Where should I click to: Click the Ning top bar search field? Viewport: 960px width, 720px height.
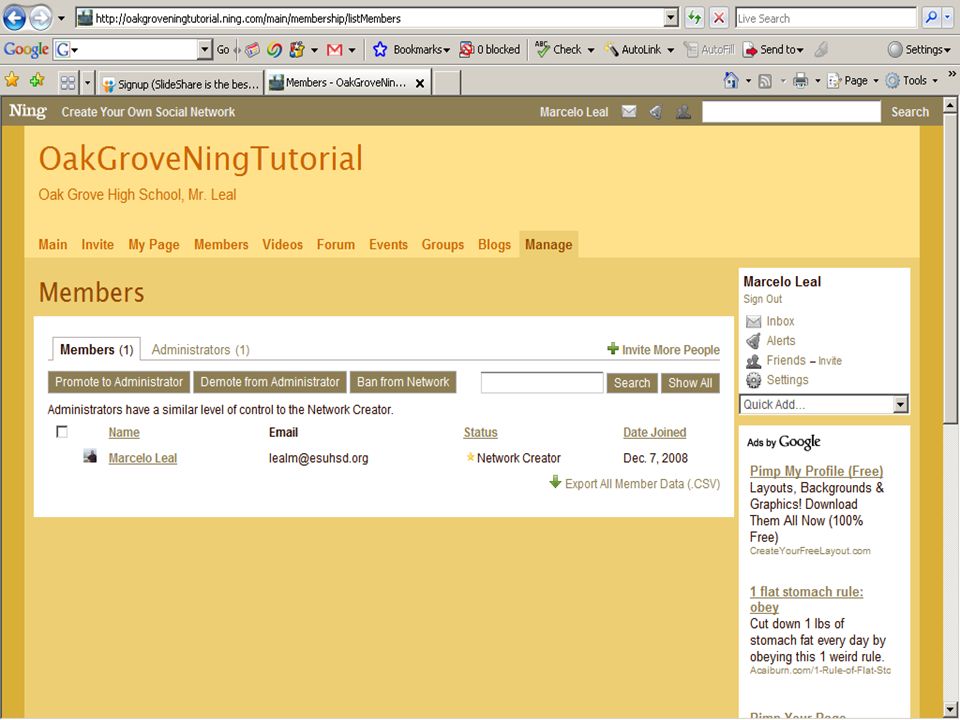pos(791,111)
